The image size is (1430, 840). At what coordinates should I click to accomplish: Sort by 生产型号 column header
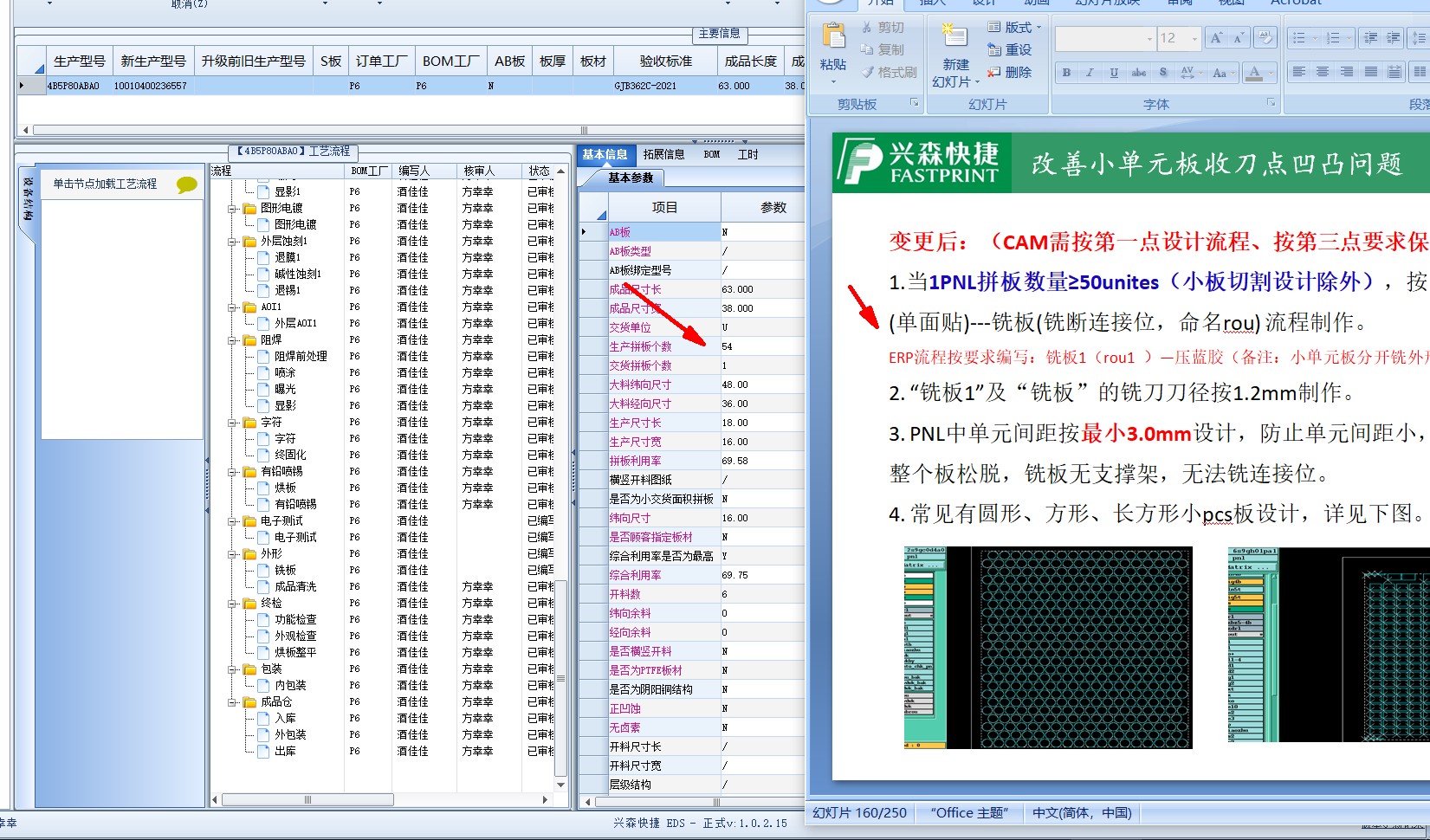(x=80, y=61)
